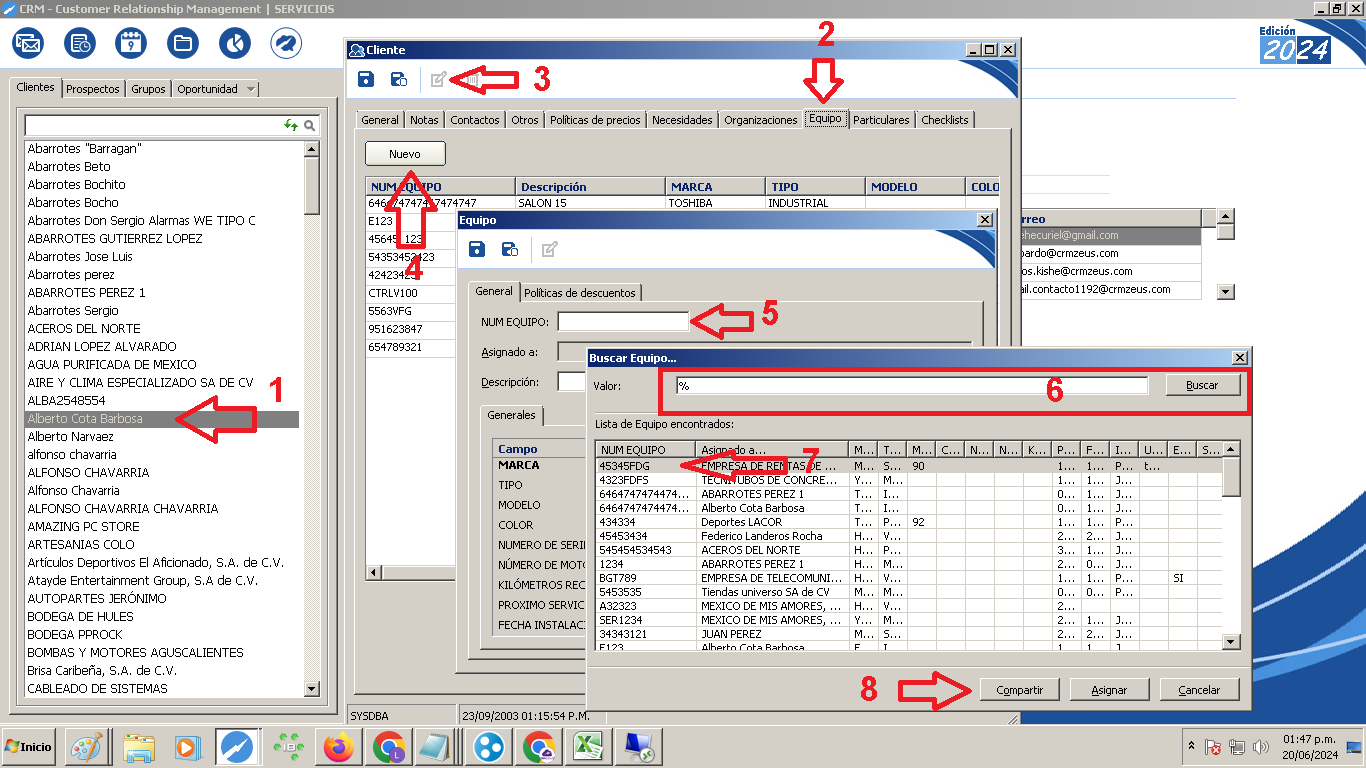
Task: Click the edit pencil icon in Cliente toolbar
Action: (438, 80)
